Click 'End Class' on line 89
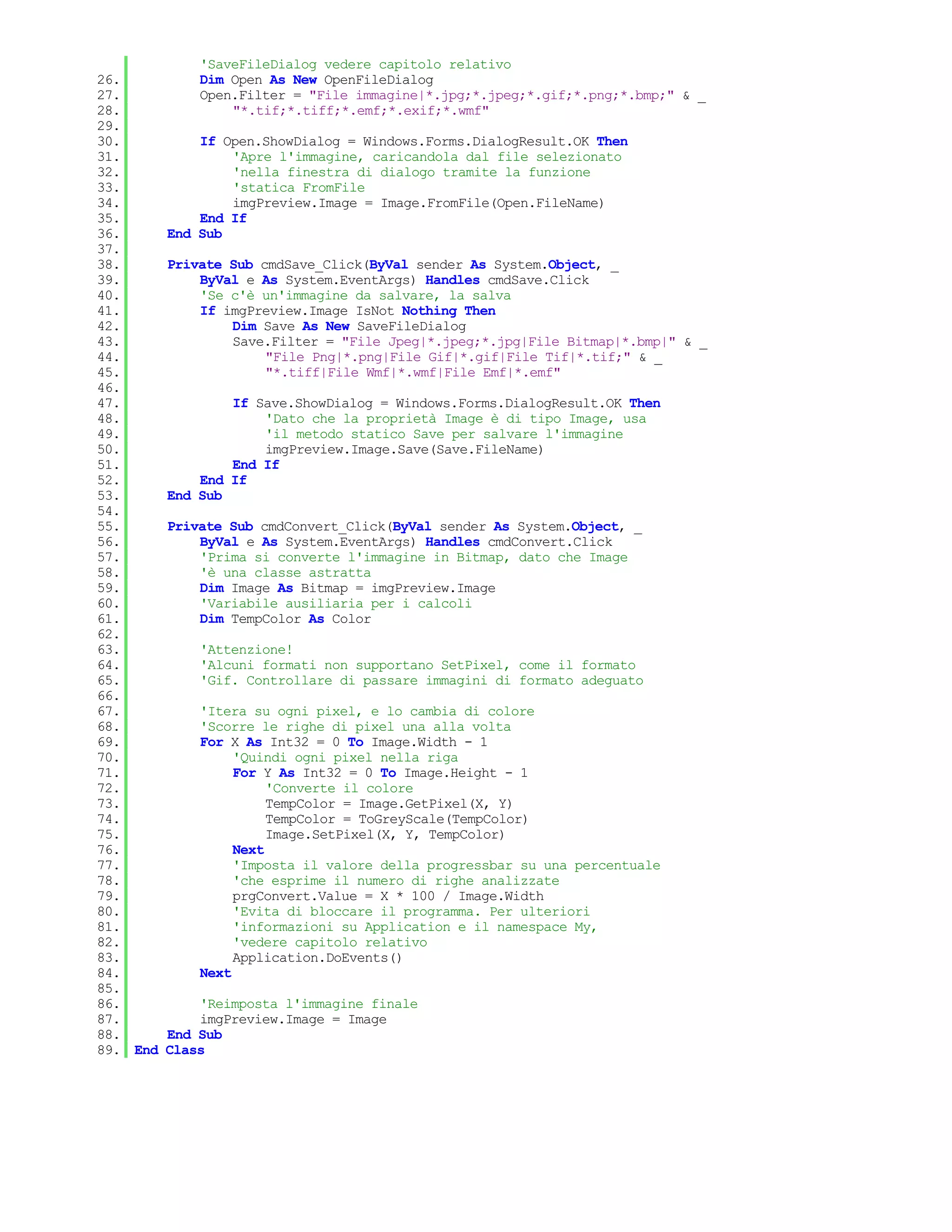This screenshot has height=1232, width=952. (169, 1050)
